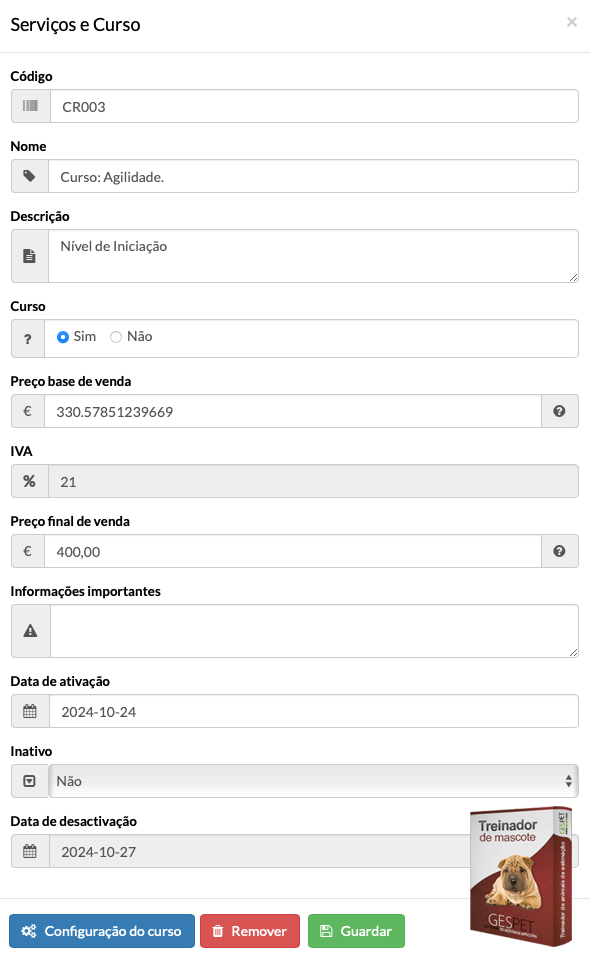590x959 pixels.
Task: Click help icon for Preço base de venda
Action: coord(559,411)
